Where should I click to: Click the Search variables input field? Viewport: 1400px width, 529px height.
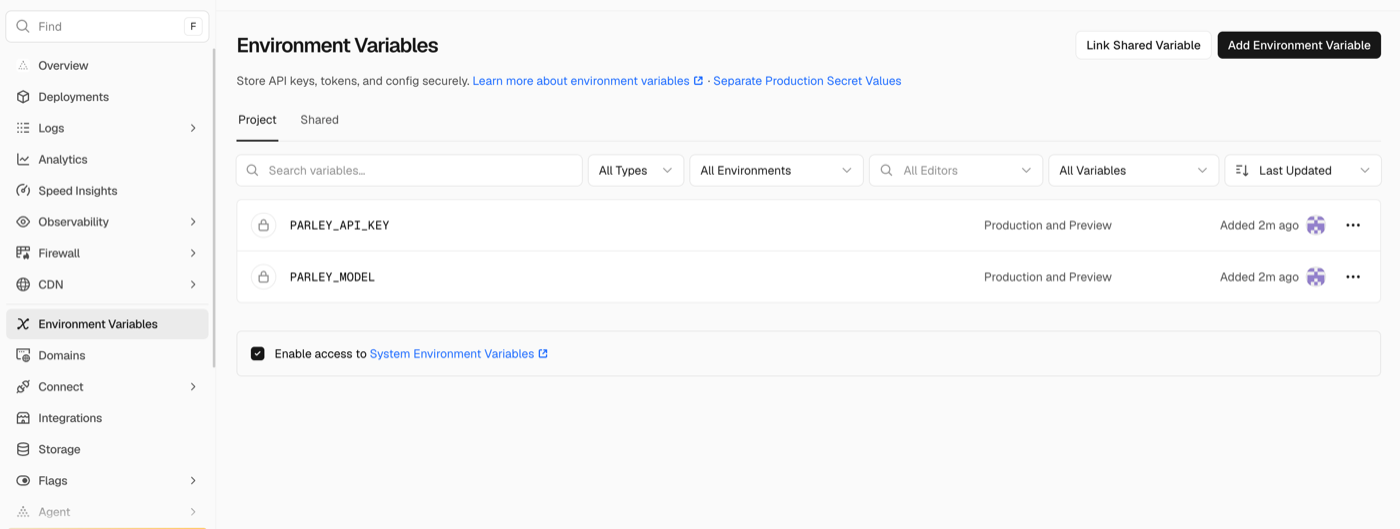pos(409,171)
